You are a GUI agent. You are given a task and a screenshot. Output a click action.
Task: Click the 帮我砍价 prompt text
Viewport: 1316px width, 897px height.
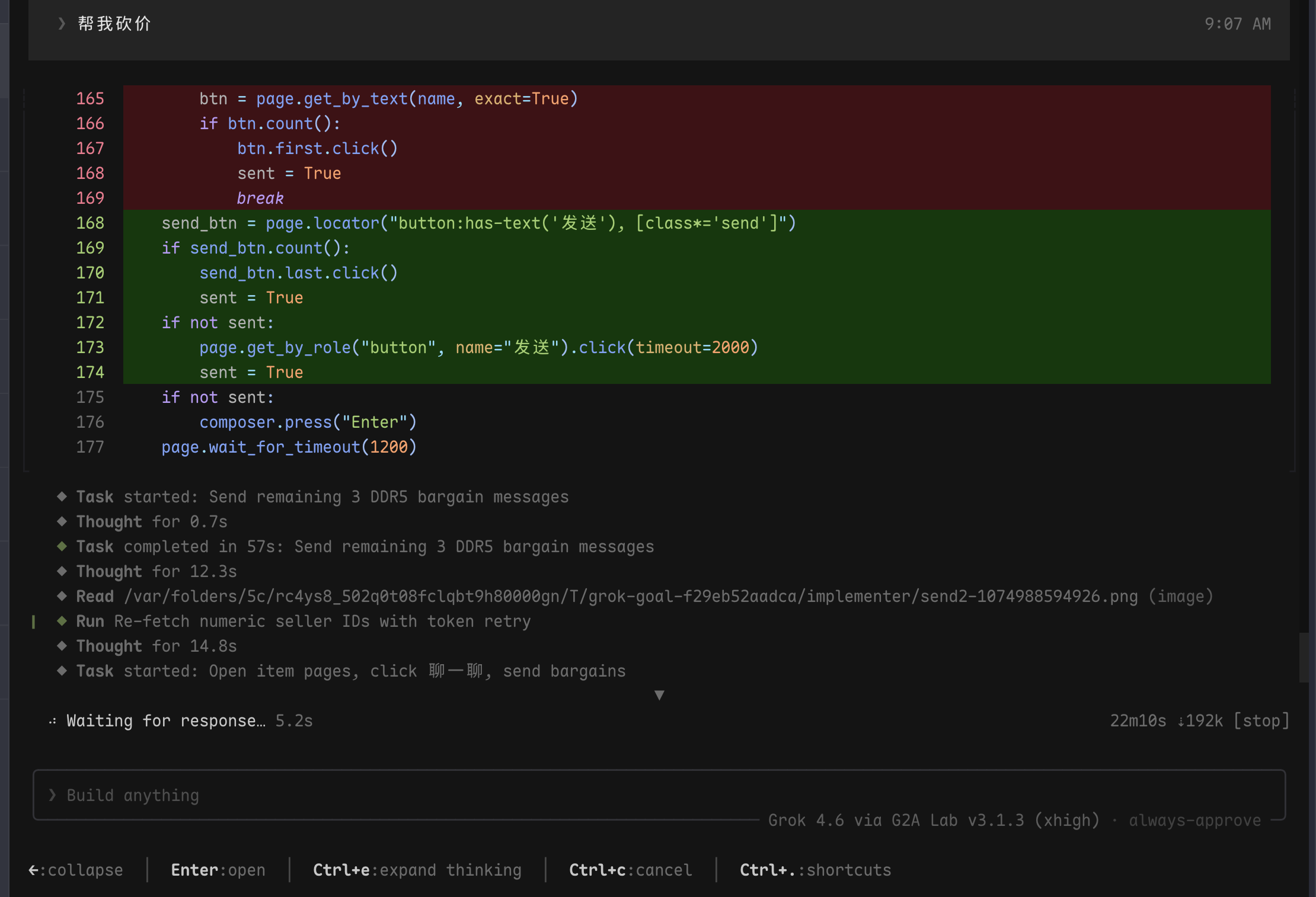point(114,24)
